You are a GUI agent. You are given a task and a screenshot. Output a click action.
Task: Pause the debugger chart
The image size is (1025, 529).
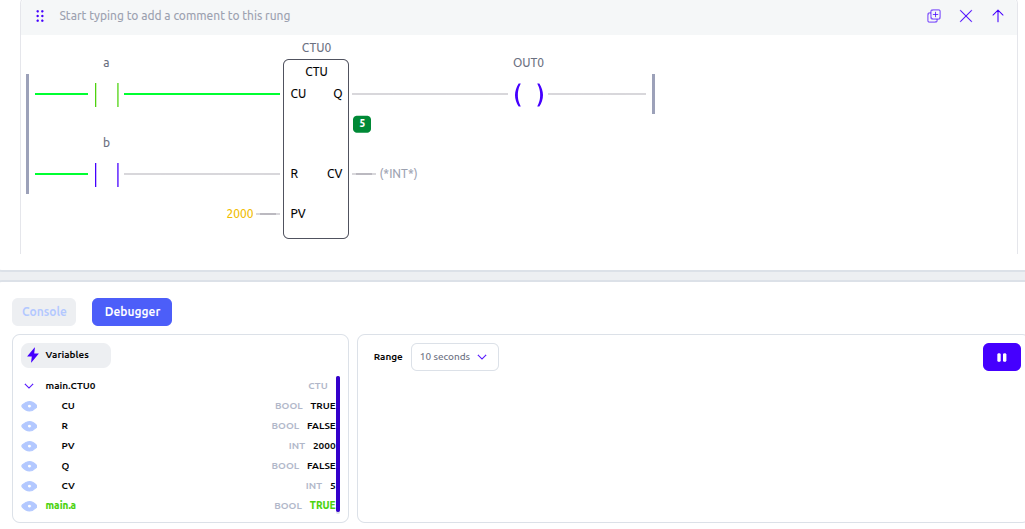pyautogui.click(x=1001, y=357)
